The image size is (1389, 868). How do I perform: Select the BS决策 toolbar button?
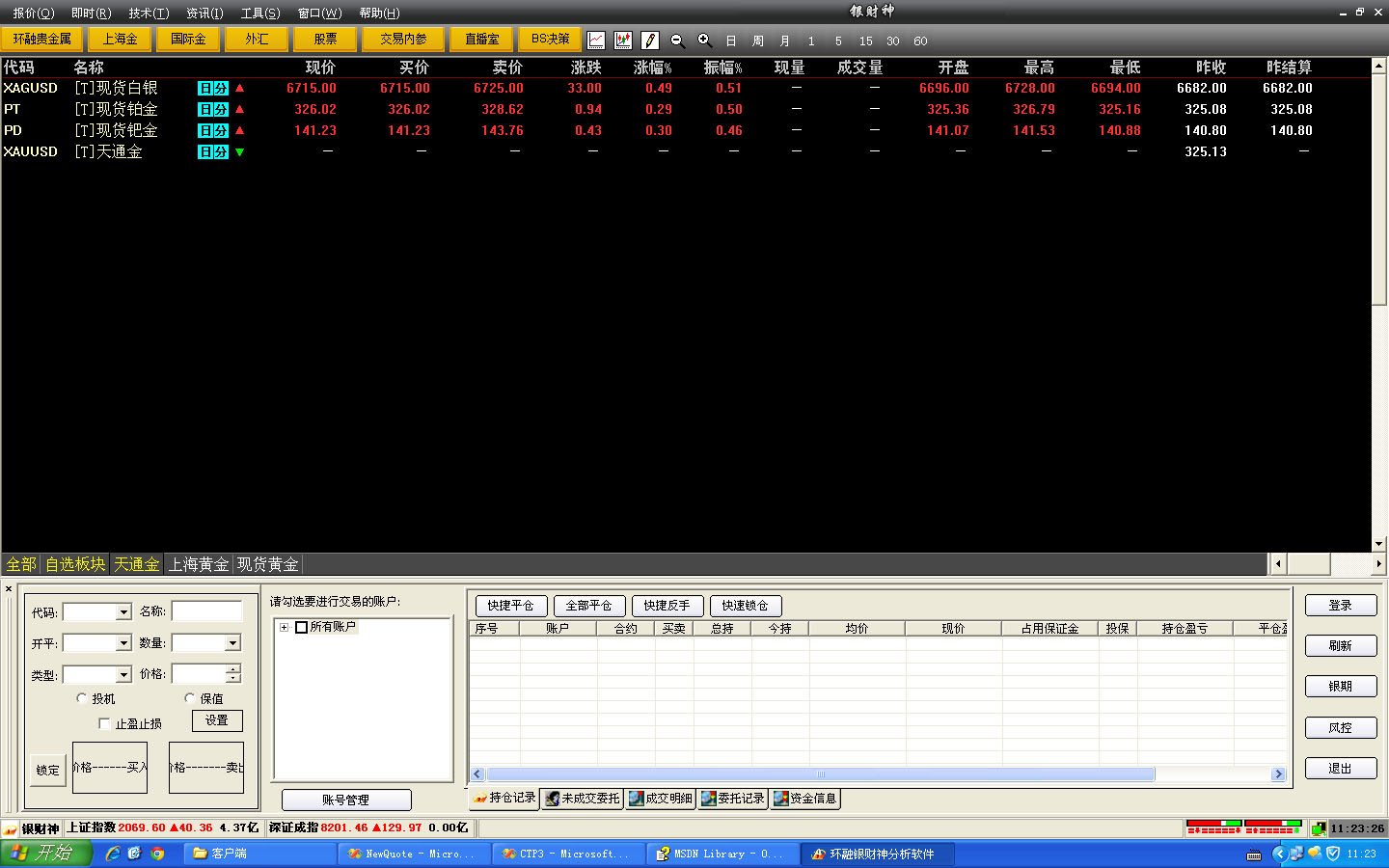(550, 40)
